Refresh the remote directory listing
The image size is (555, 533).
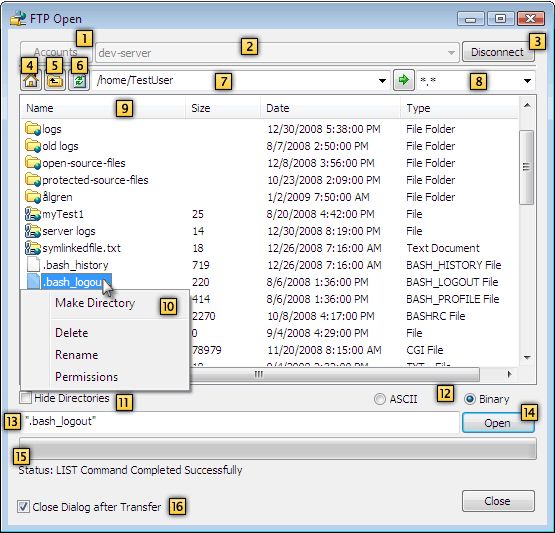coord(79,81)
